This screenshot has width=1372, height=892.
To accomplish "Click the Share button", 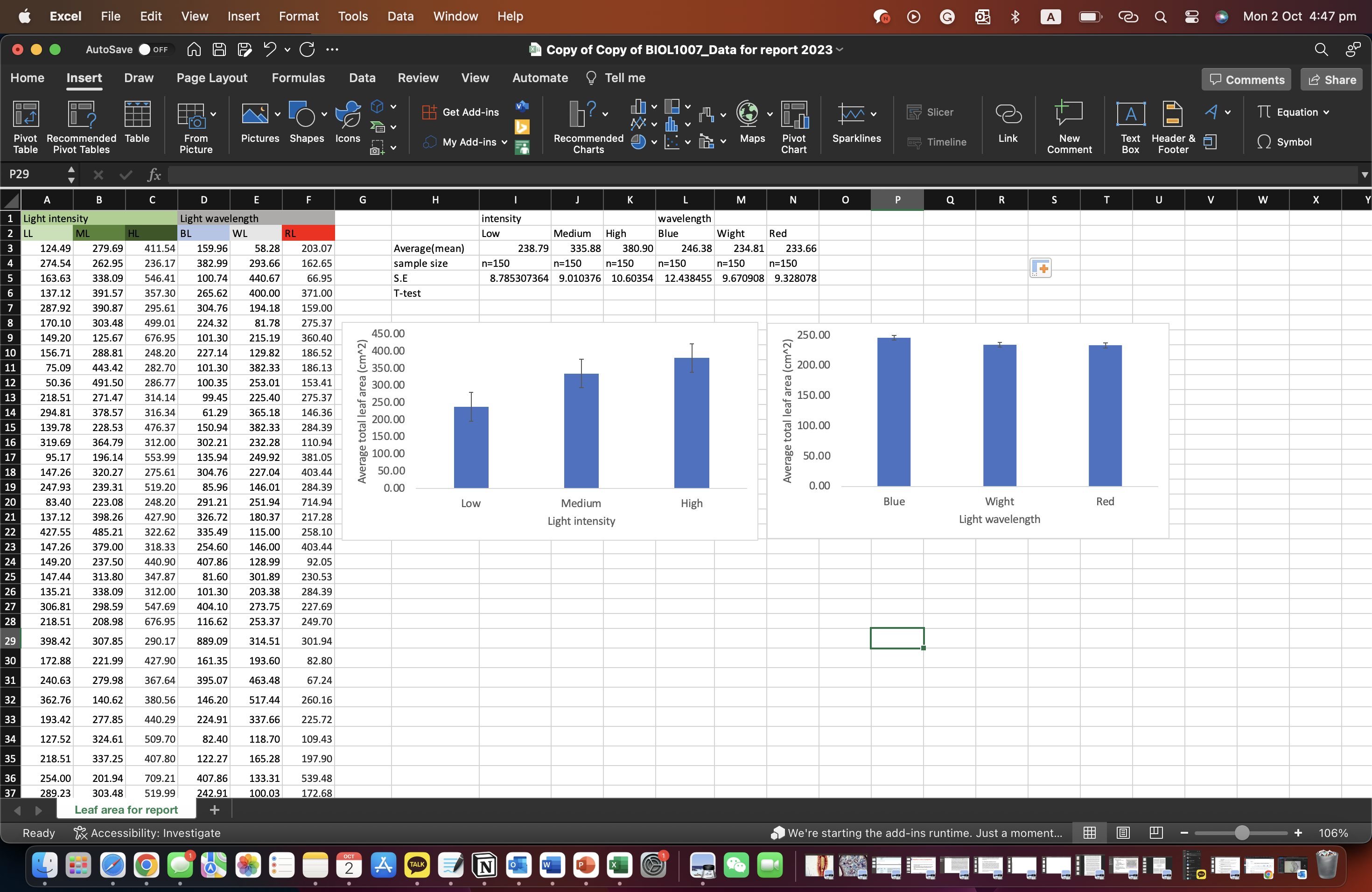I will point(1331,79).
